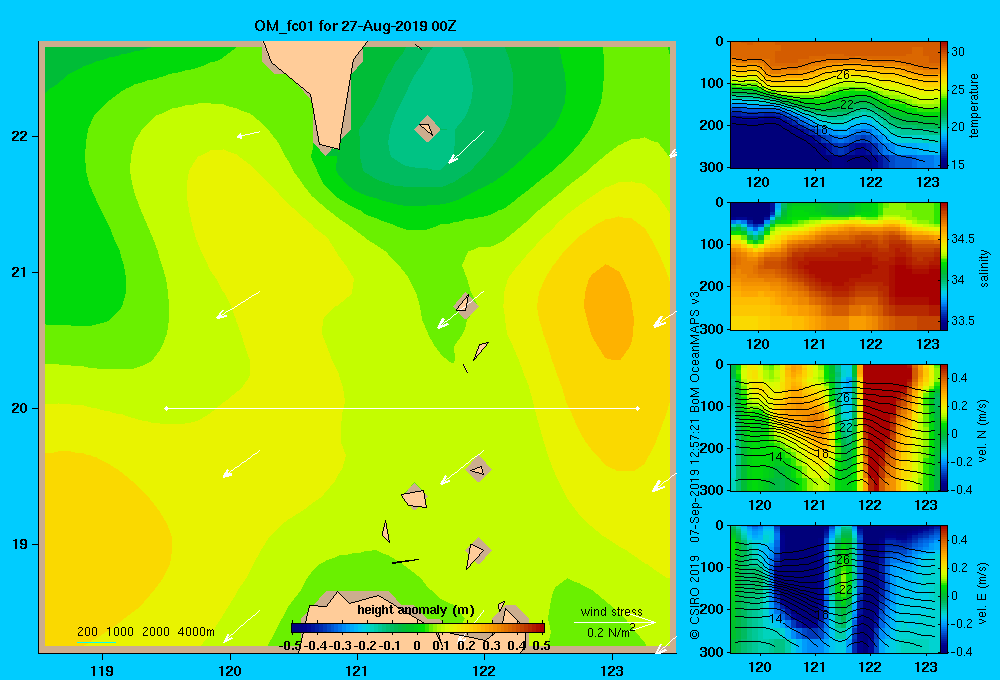Select the "wind stress" legend label
This screenshot has height=680, width=1000.
pyautogui.click(x=611, y=612)
